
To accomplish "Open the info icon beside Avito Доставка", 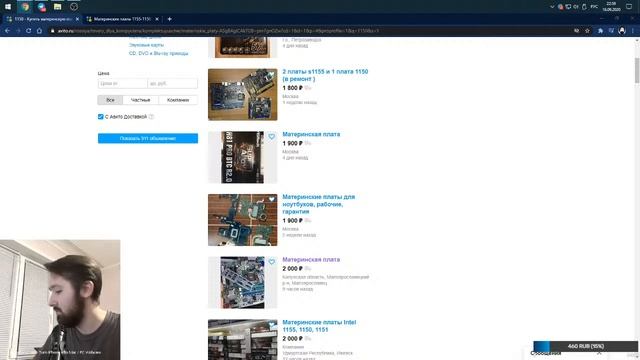I will pyautogui.click(x=151, y=117).
